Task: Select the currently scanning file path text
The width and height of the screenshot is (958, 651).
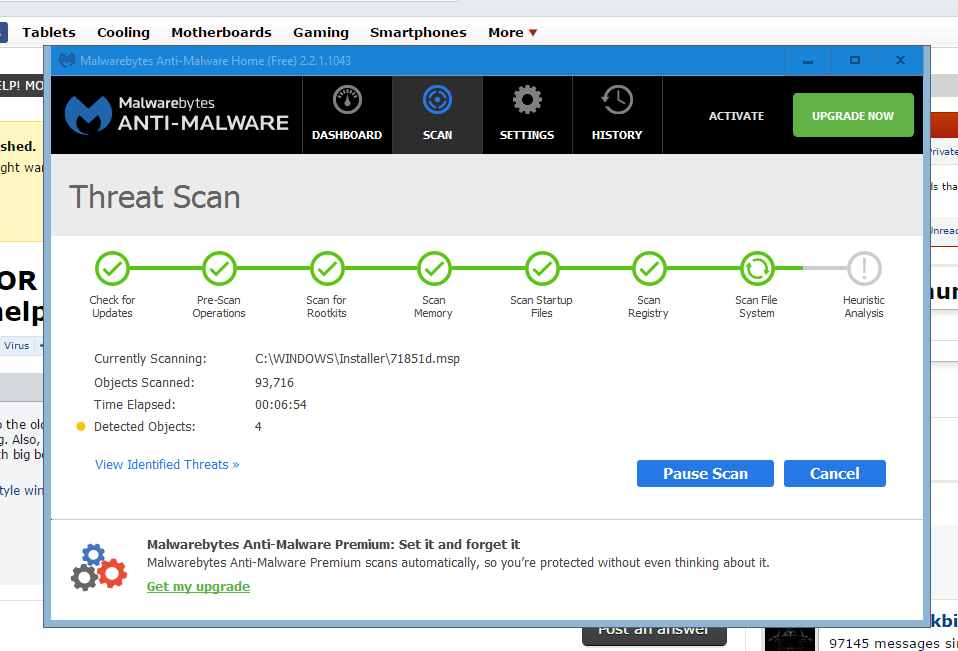Action: tap(357, 358)
